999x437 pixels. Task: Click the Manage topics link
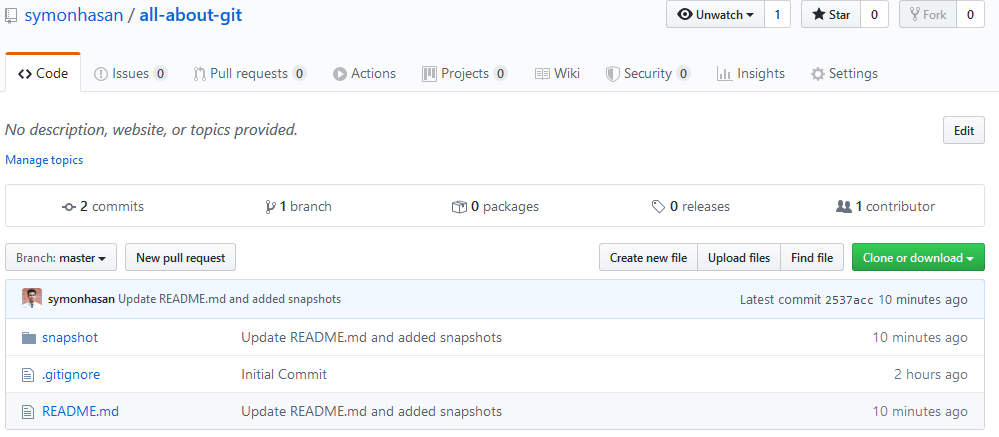pyautogui.click(x=44, y=160)
